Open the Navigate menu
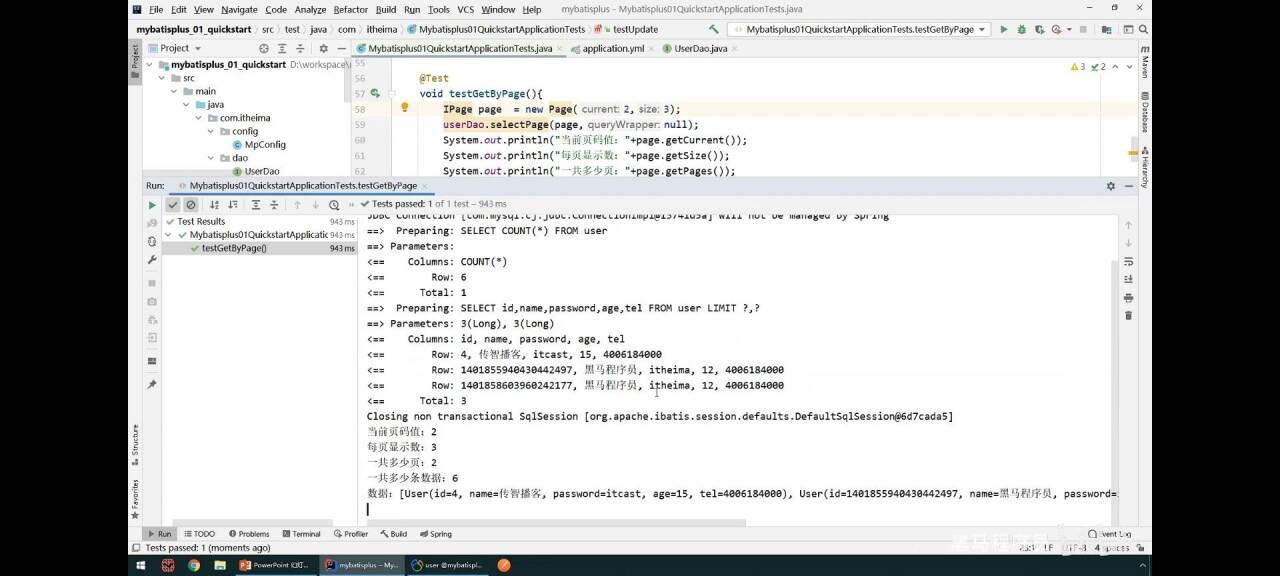1280x576 pixels. click(239, 9)
